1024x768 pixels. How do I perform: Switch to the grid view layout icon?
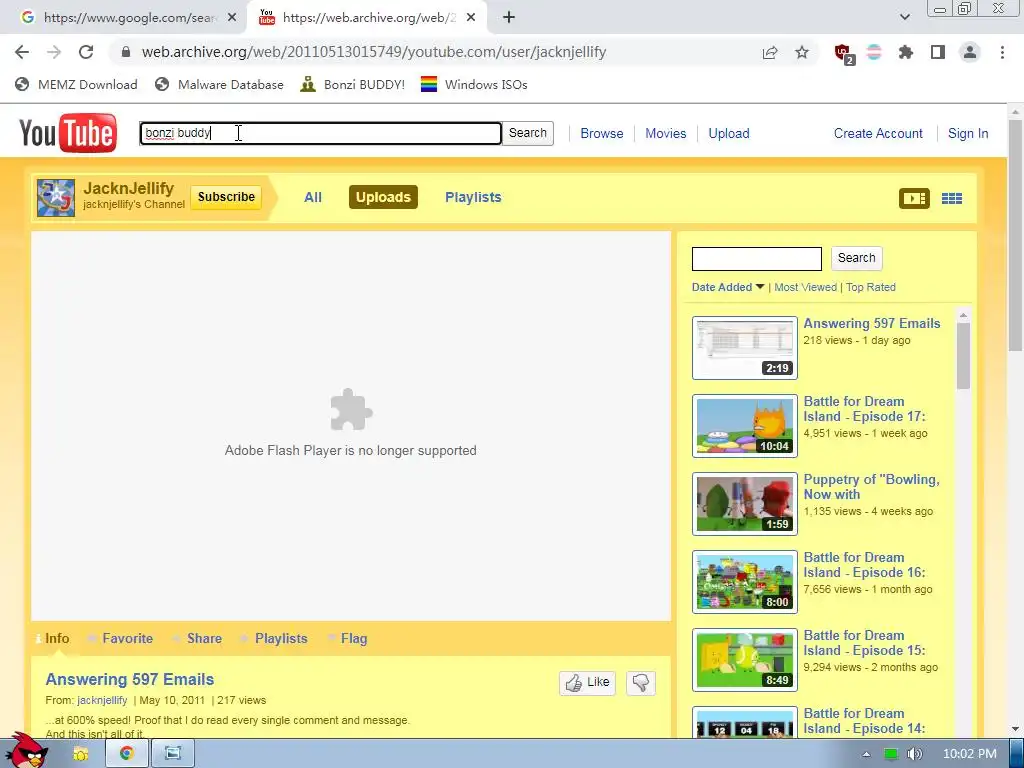[x=952, y=198]
